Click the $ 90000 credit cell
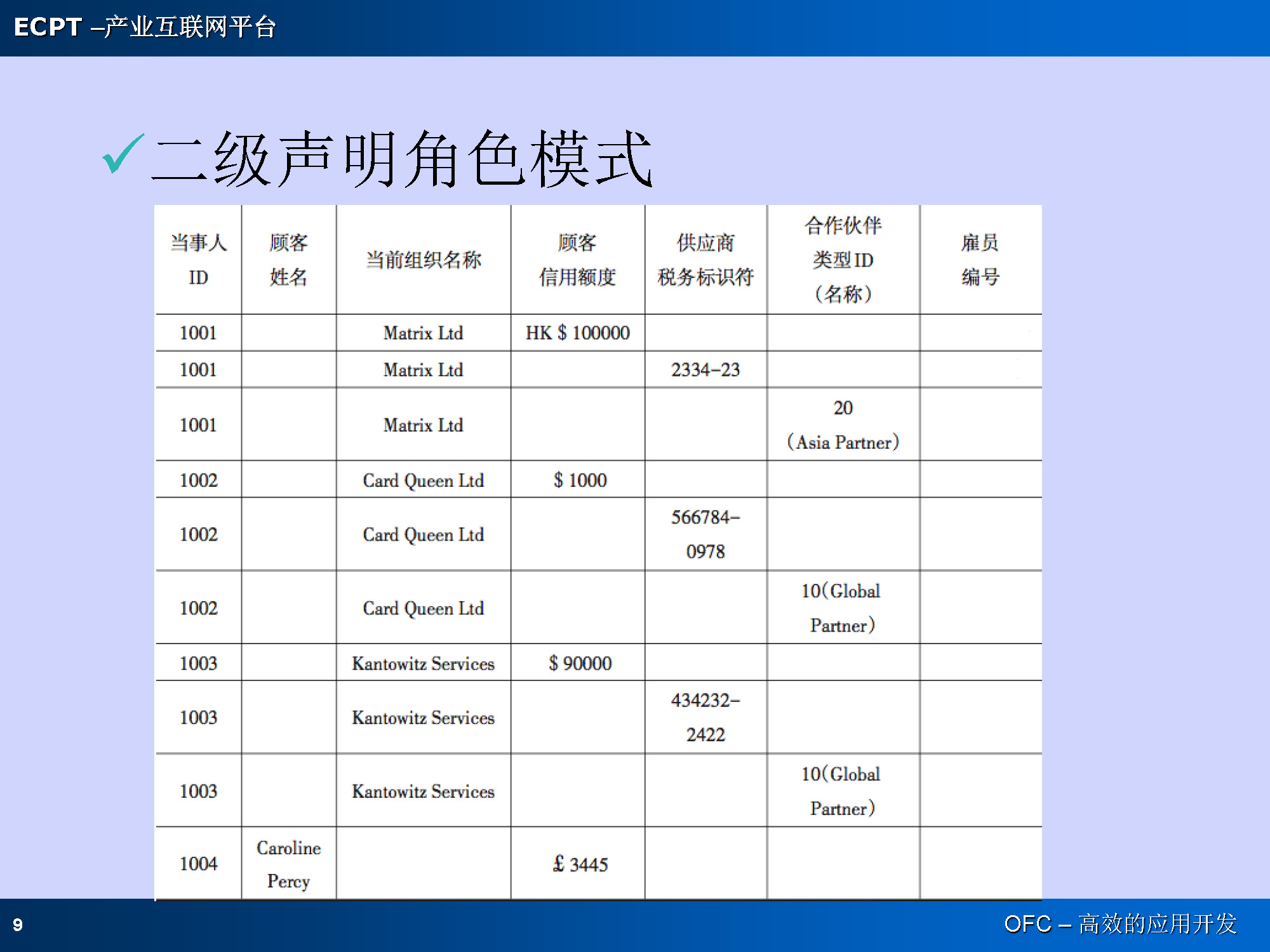Image resolution: width=1270 pixels, height=952 pixels. 579,663
